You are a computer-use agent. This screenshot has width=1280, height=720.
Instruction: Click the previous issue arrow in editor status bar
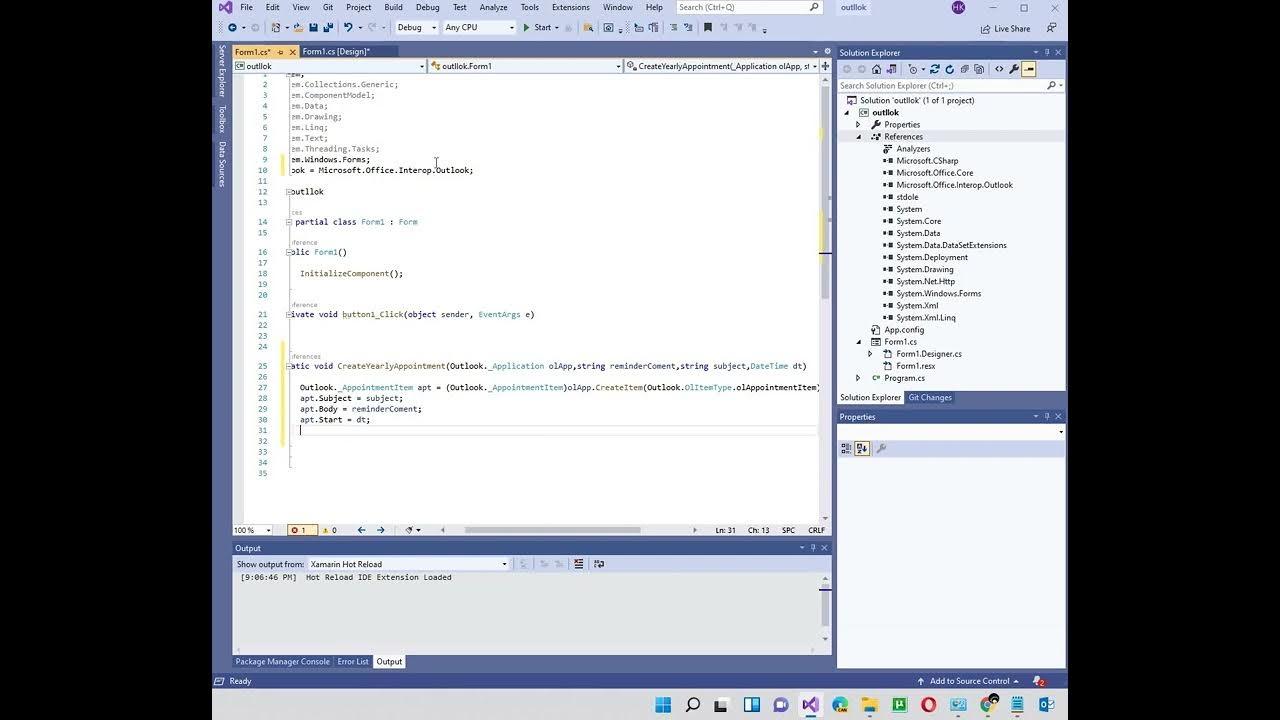pos(361,530)
